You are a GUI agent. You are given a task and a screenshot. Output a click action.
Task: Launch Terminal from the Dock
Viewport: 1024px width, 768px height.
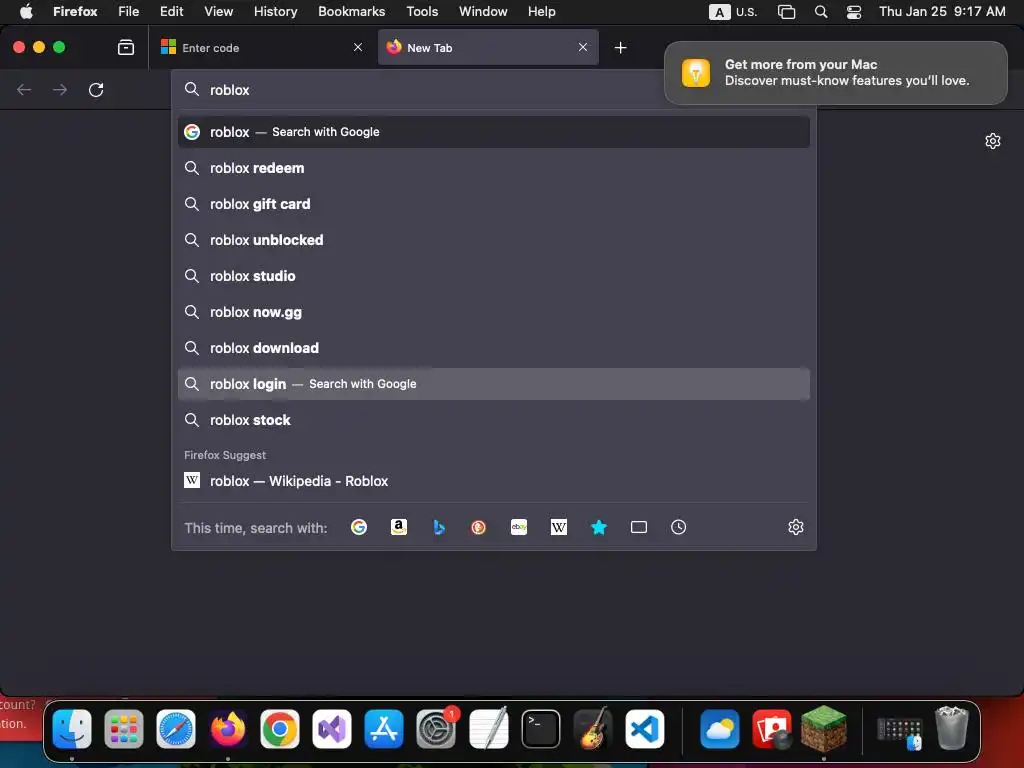[541, 728]
